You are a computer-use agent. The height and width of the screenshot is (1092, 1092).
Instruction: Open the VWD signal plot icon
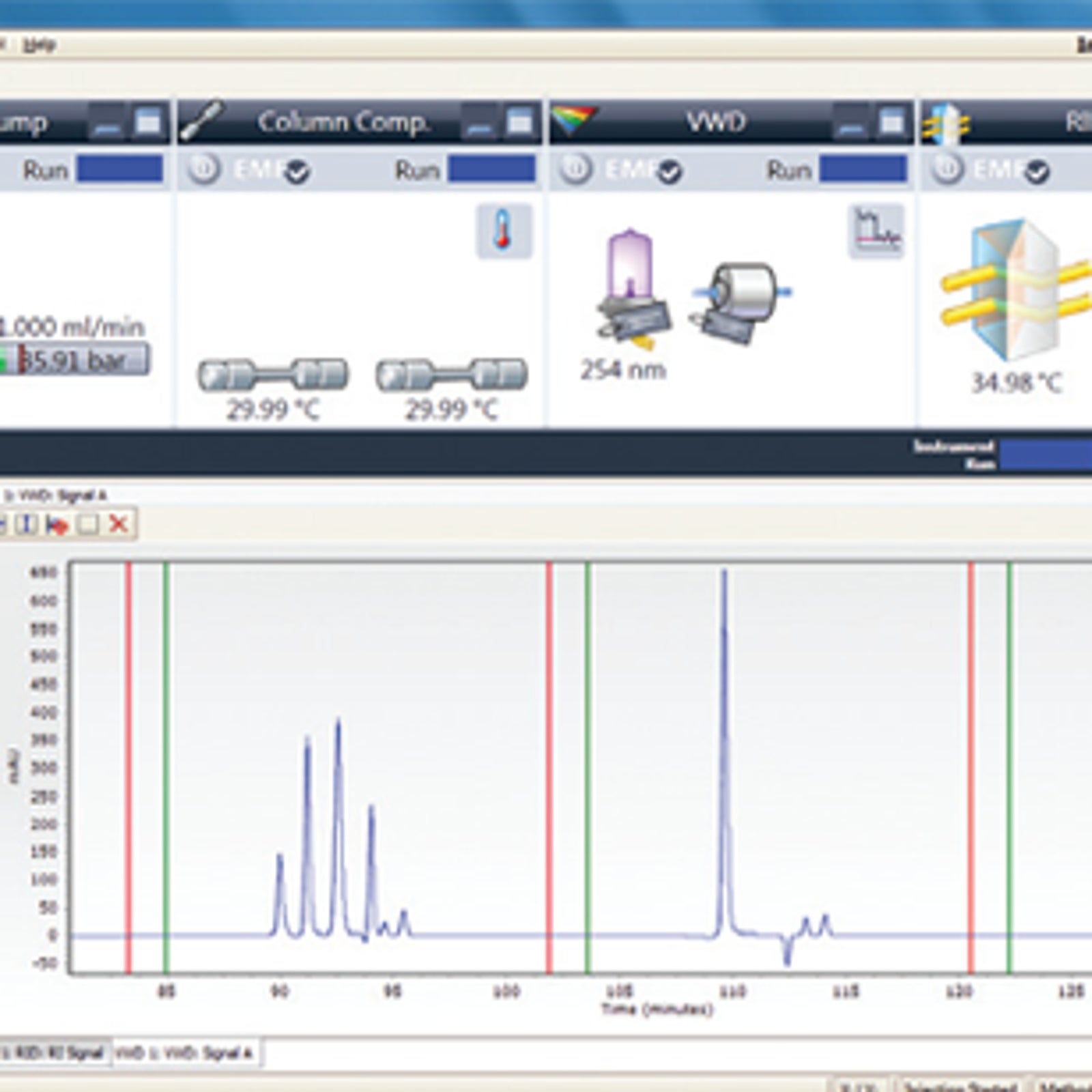click(876, 231)
